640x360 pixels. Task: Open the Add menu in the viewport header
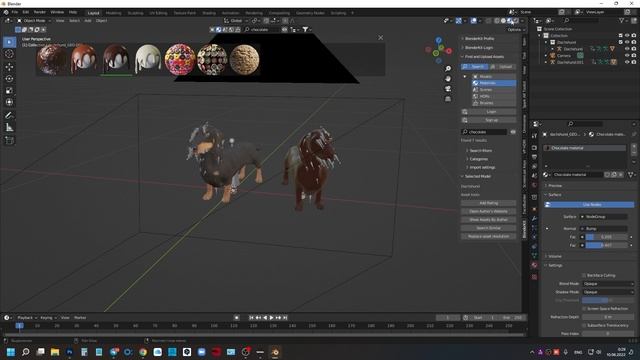click(x=88, y=20)
